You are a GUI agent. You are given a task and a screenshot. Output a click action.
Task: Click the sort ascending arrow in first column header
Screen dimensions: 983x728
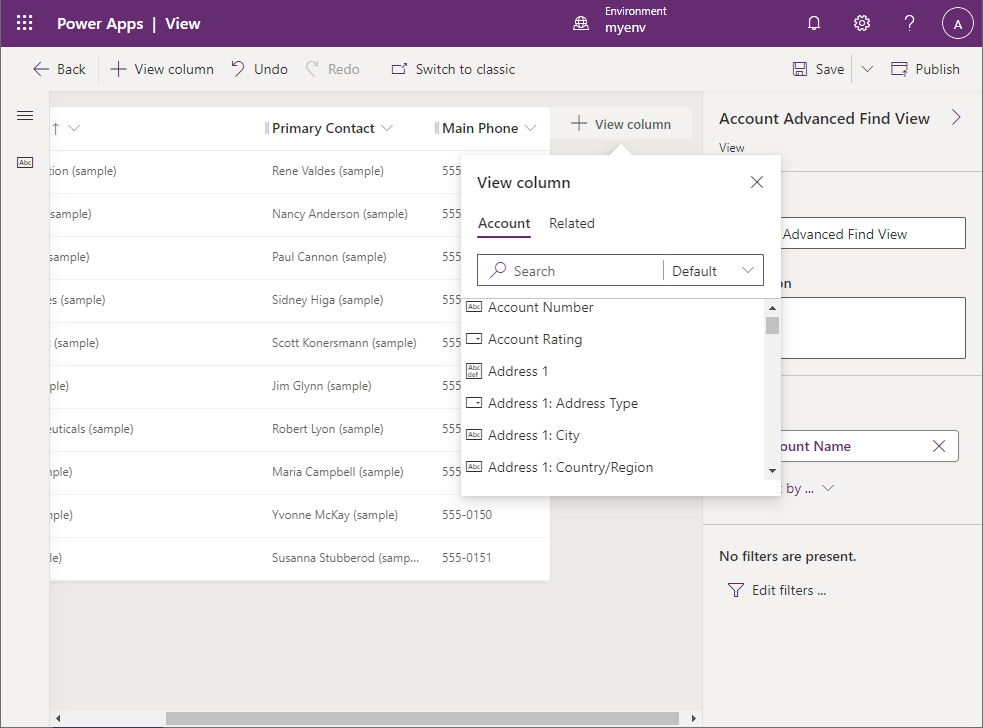point(56,129)
